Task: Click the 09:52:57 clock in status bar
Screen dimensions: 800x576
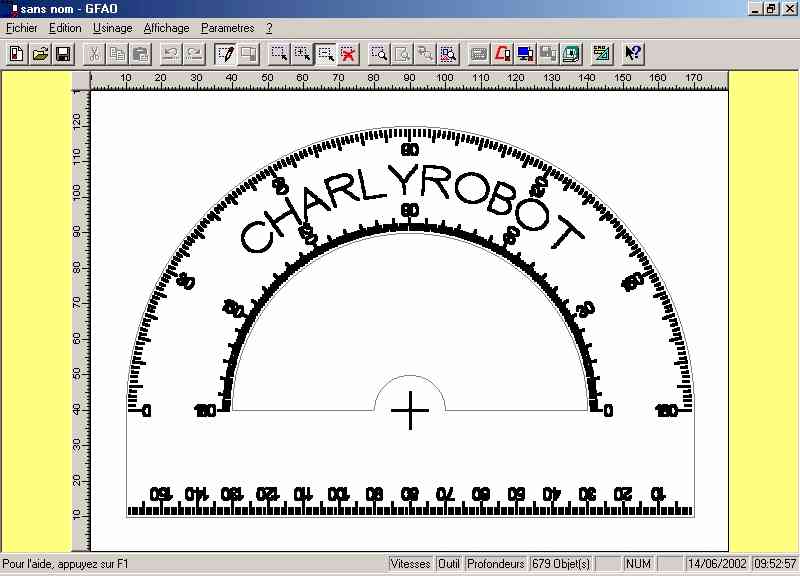Action: tap(775, 564)
